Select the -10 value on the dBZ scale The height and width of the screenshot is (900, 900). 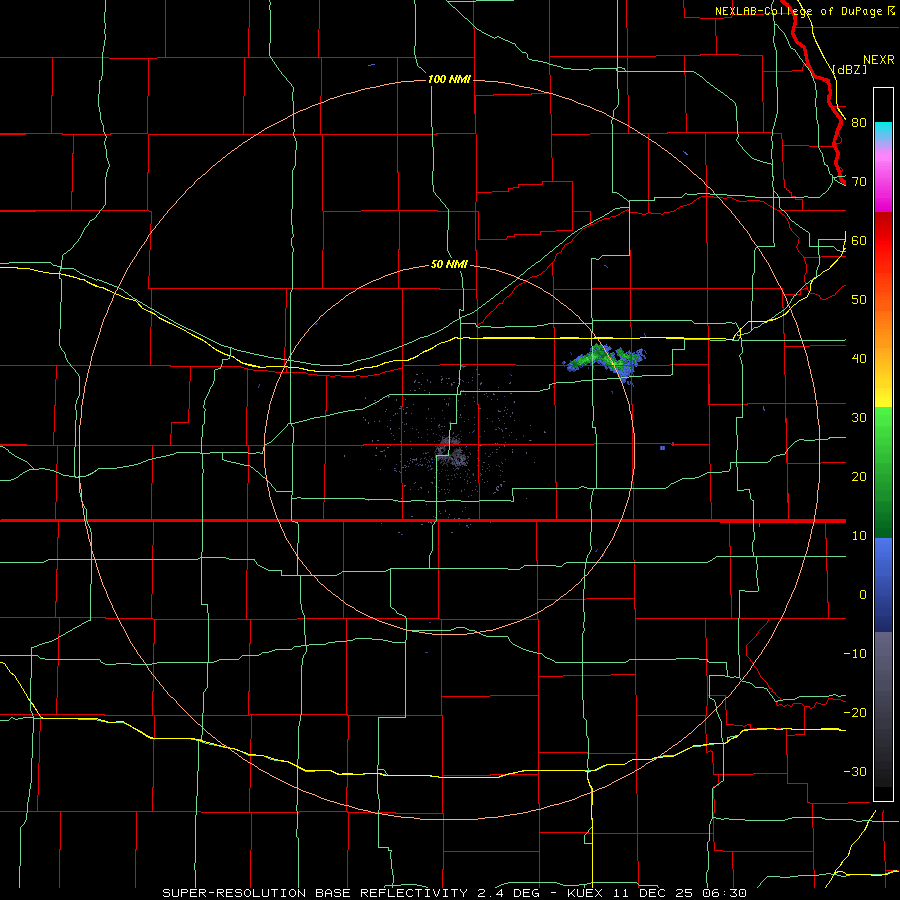pyautogui.click(x=855, y=654)
